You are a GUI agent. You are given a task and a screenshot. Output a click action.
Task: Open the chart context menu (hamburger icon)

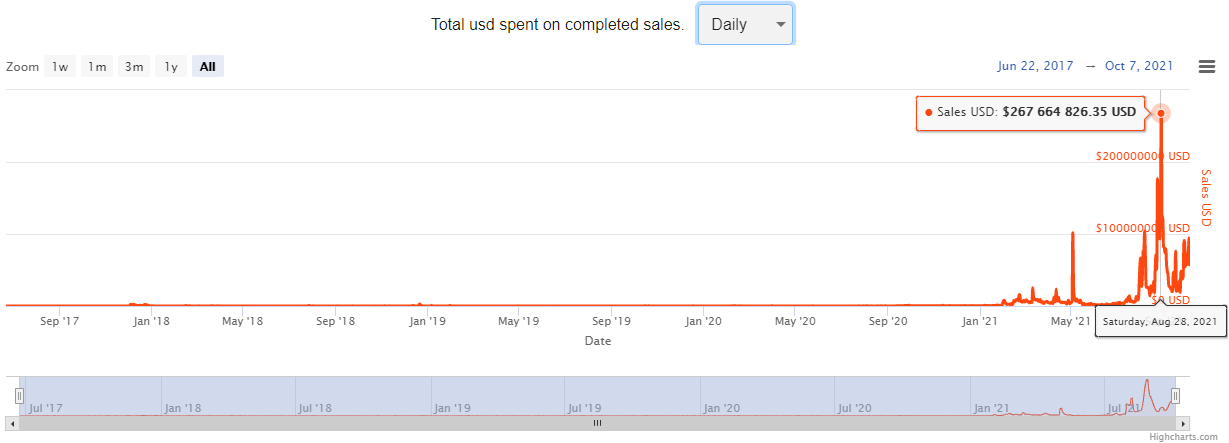click(1207, 67)
